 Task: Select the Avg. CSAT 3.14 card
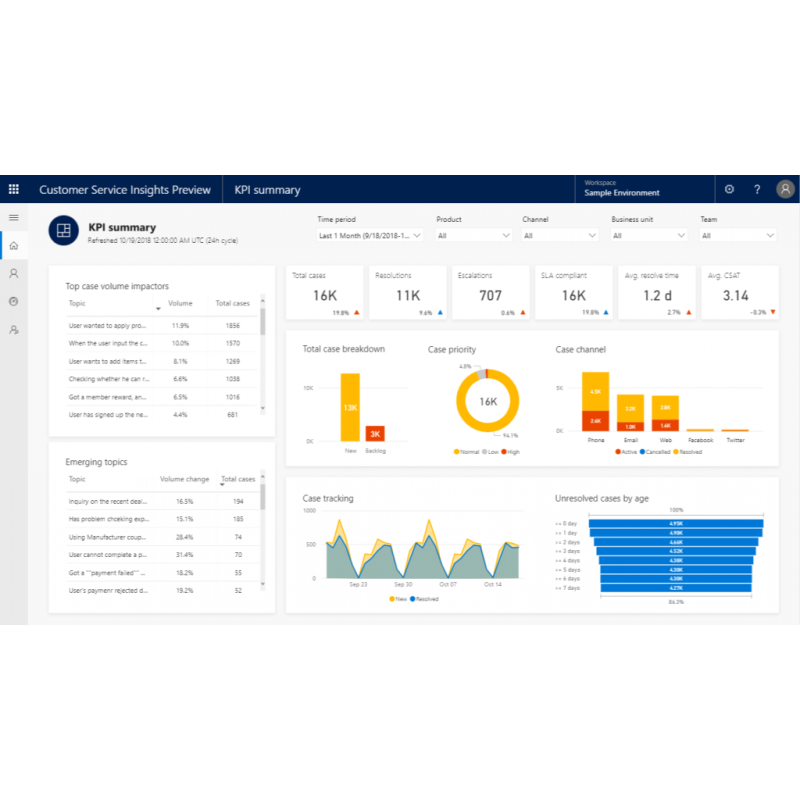(740, 292)
